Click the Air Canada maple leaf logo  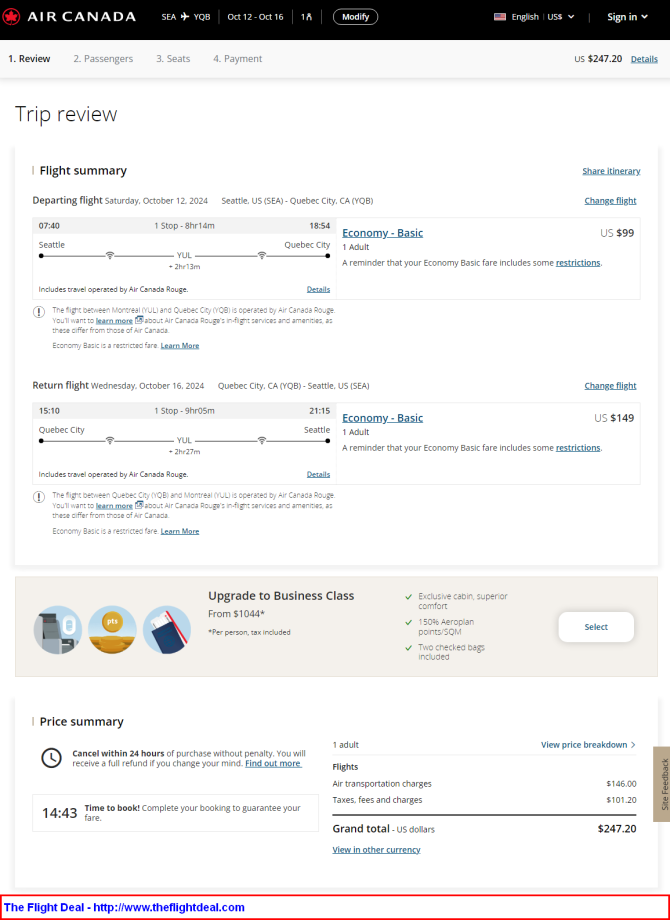click(x=11, y=17)
